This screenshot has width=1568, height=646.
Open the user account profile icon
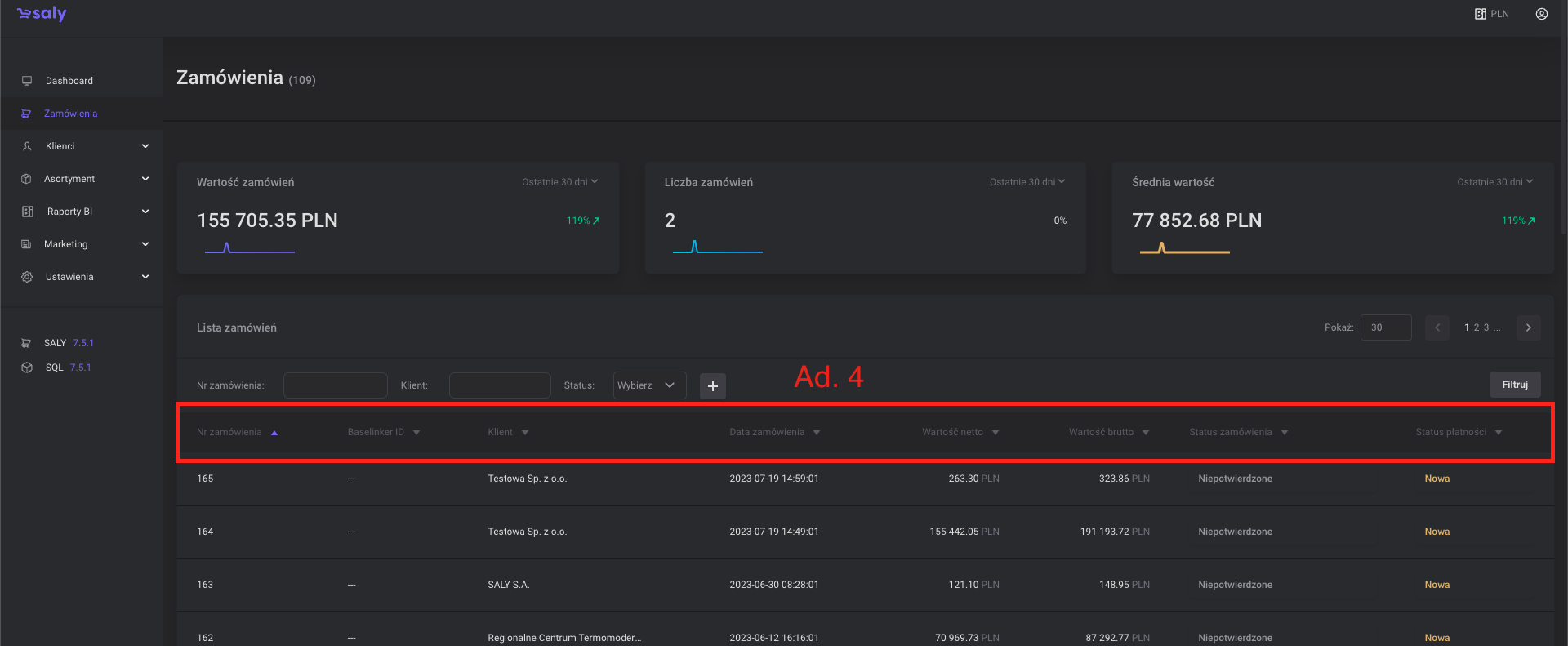coord(1541,14)
